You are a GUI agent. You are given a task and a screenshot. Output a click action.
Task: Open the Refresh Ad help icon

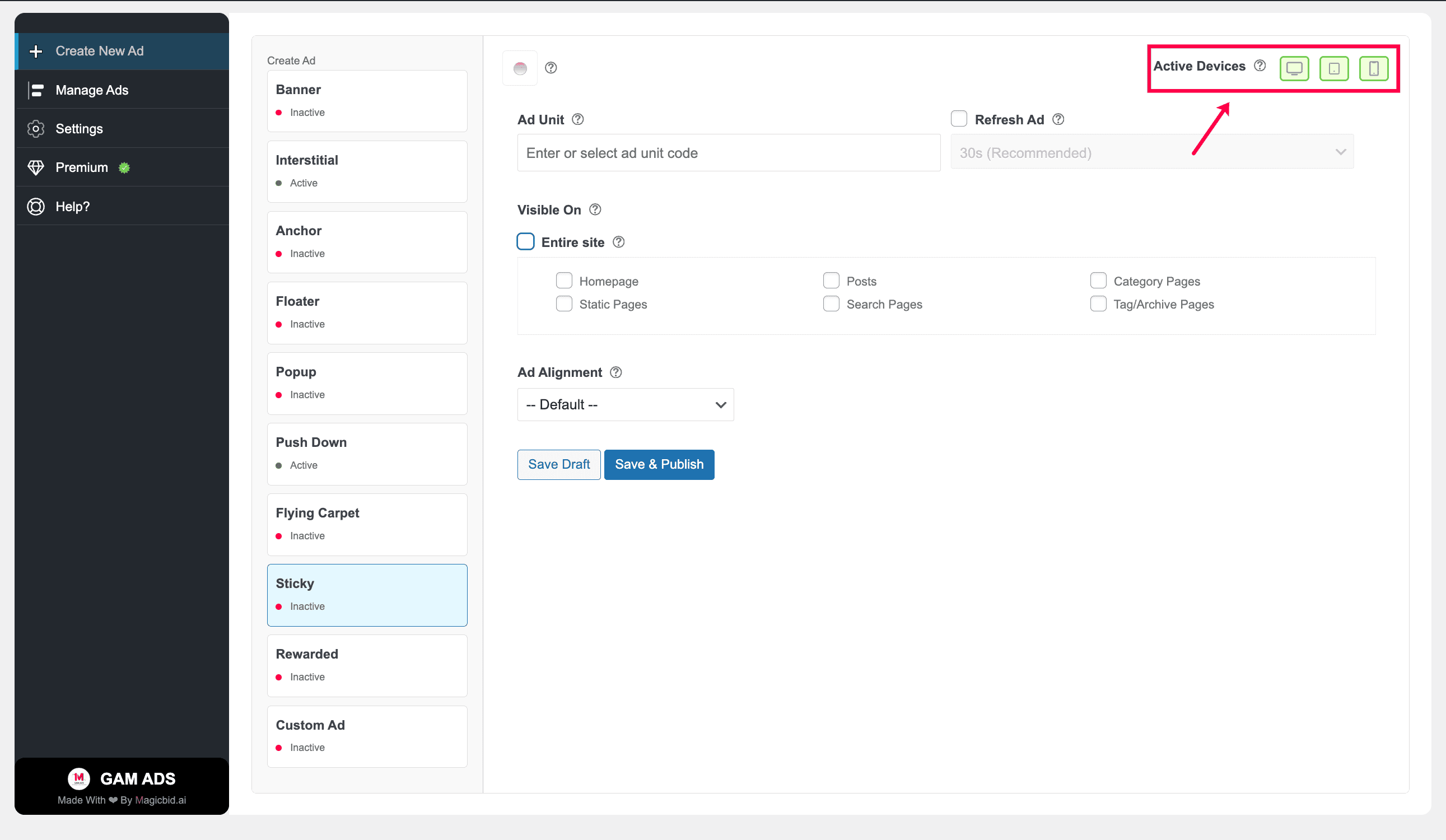(x=1058, y=119)
